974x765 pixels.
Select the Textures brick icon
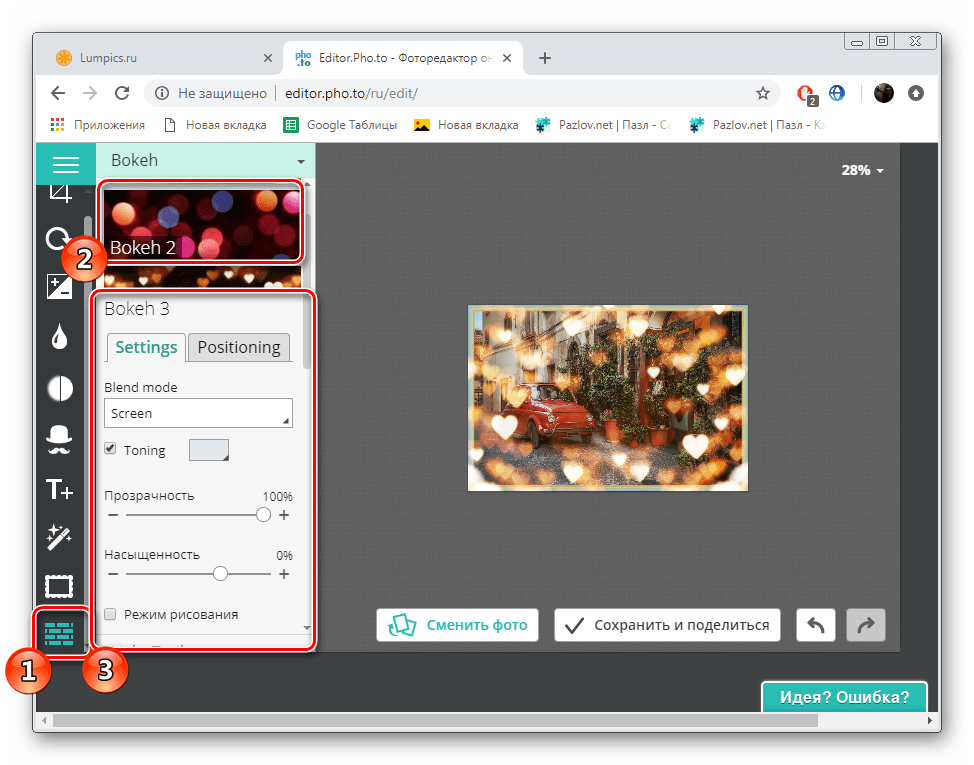pyautogui.click(x=60, y=633)
